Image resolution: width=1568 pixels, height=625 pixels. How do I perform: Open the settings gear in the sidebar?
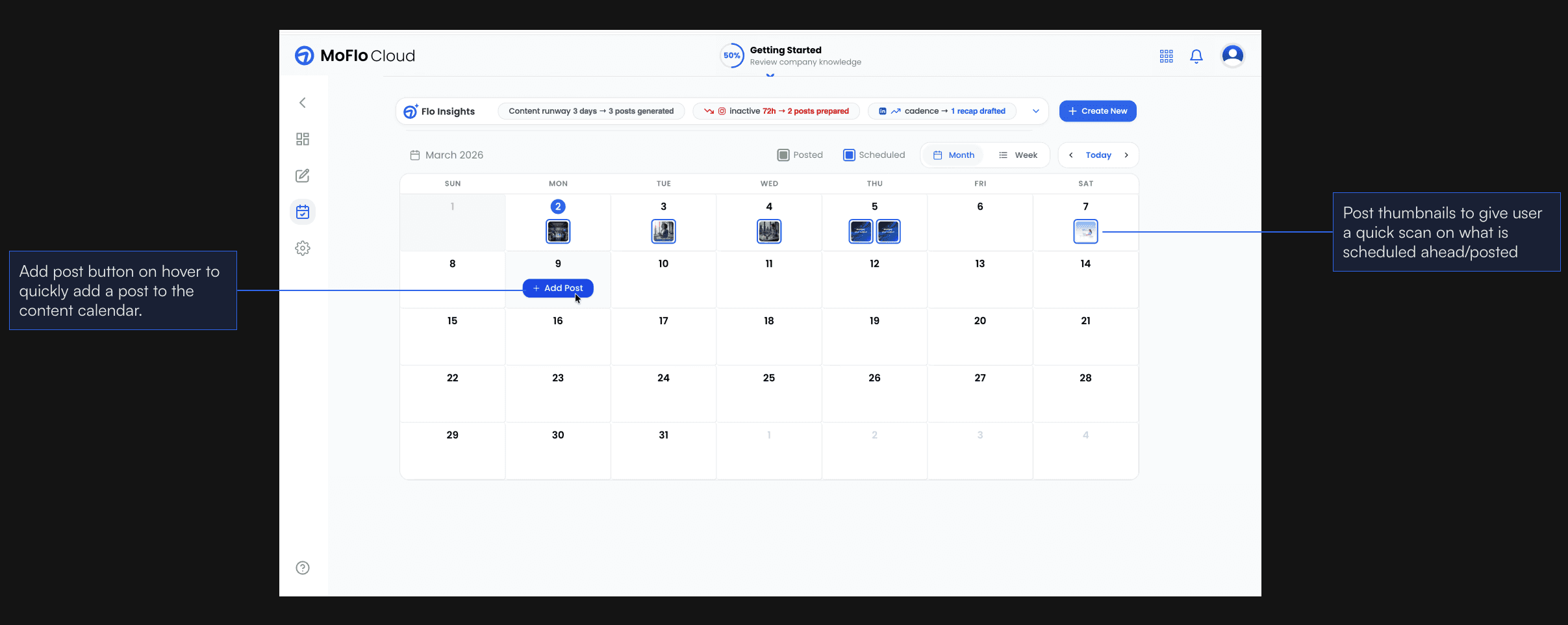[303, 248]
